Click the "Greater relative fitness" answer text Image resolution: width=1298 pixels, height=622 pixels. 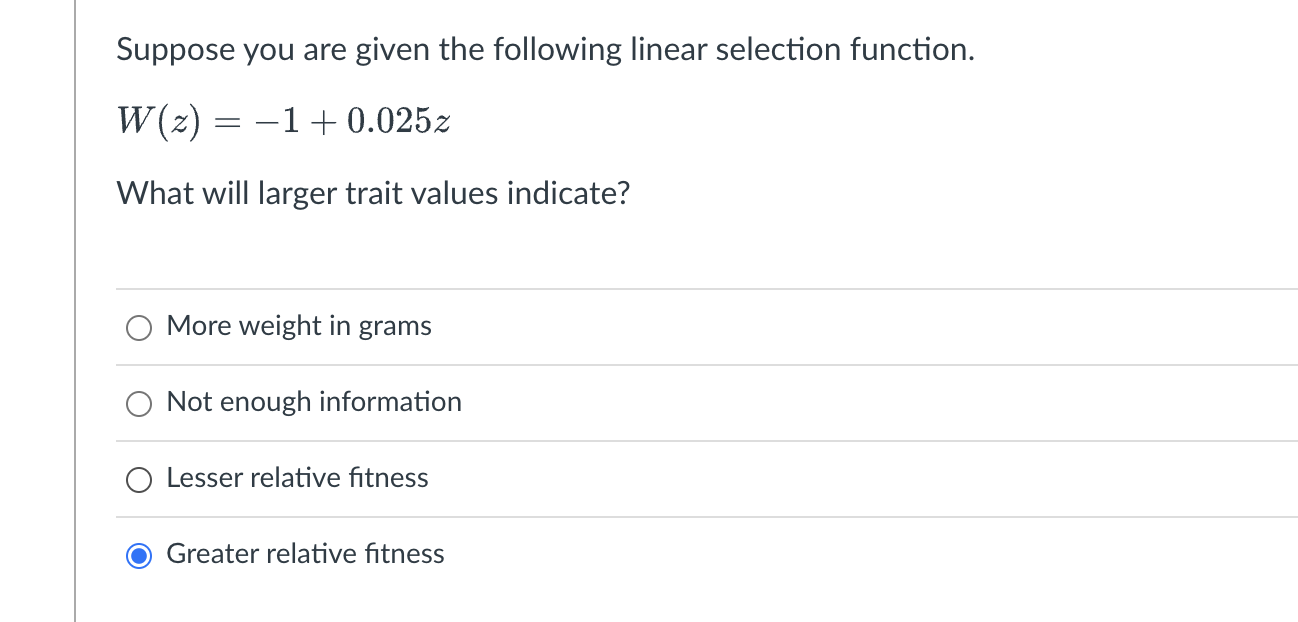[x=304, y=553]
